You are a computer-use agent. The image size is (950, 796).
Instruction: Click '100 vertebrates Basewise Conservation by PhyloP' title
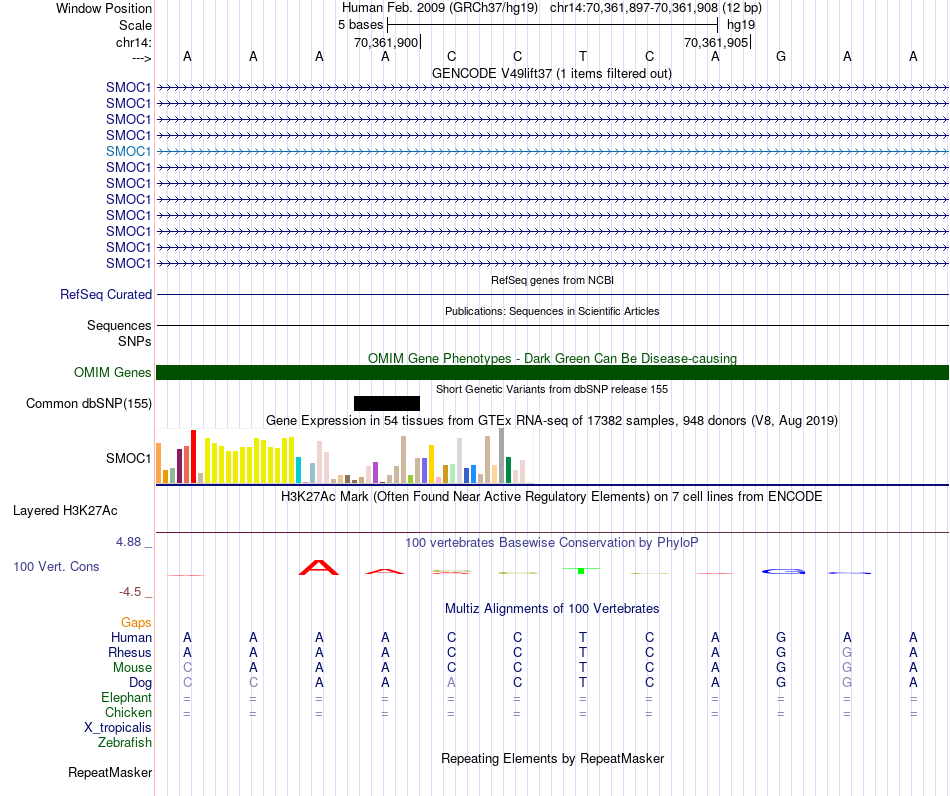pos(552,543)
